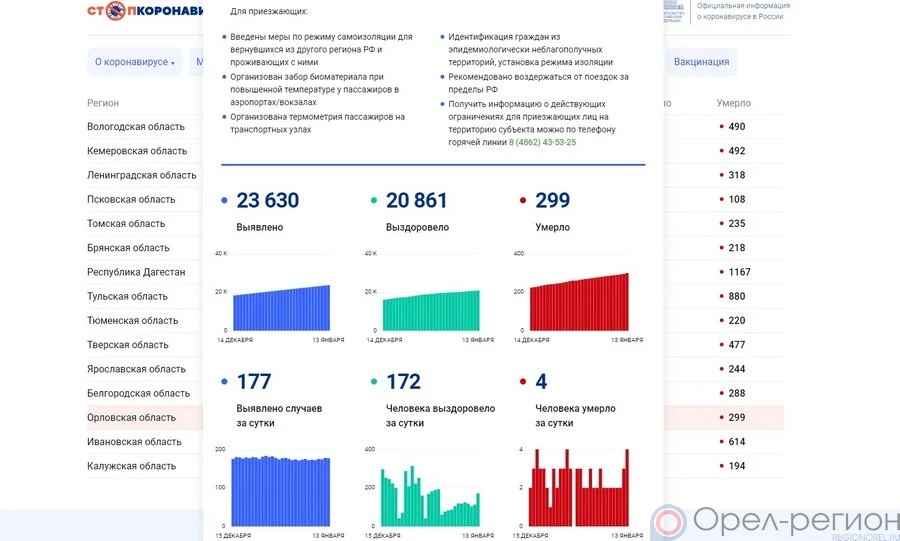Viewport: 900px width, 541px height.
Task: Click the blue Выявлено cumulative bar chart
Action: point(280,305)
